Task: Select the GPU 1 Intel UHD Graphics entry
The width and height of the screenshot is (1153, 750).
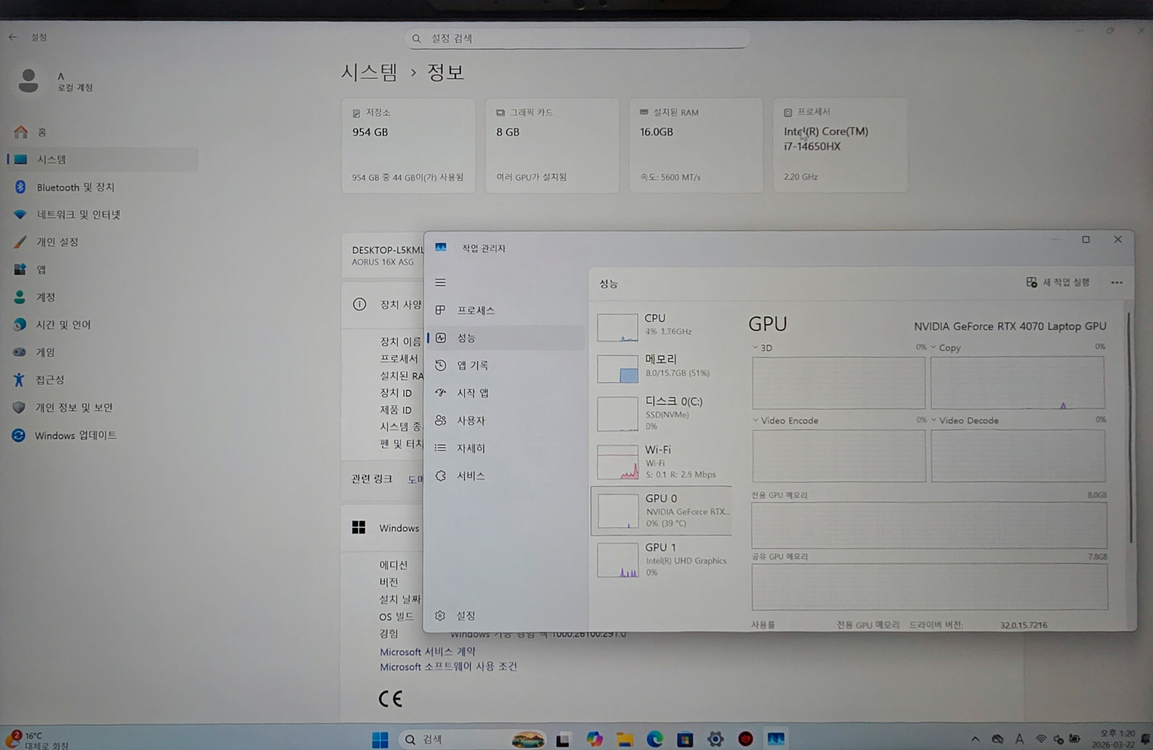Action: [661, 559]
